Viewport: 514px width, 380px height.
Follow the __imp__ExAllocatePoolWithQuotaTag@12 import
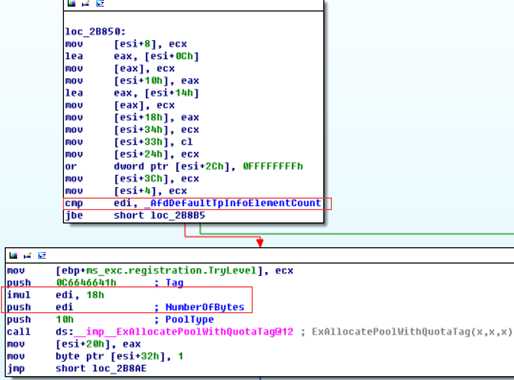click(x=184, y=332)
